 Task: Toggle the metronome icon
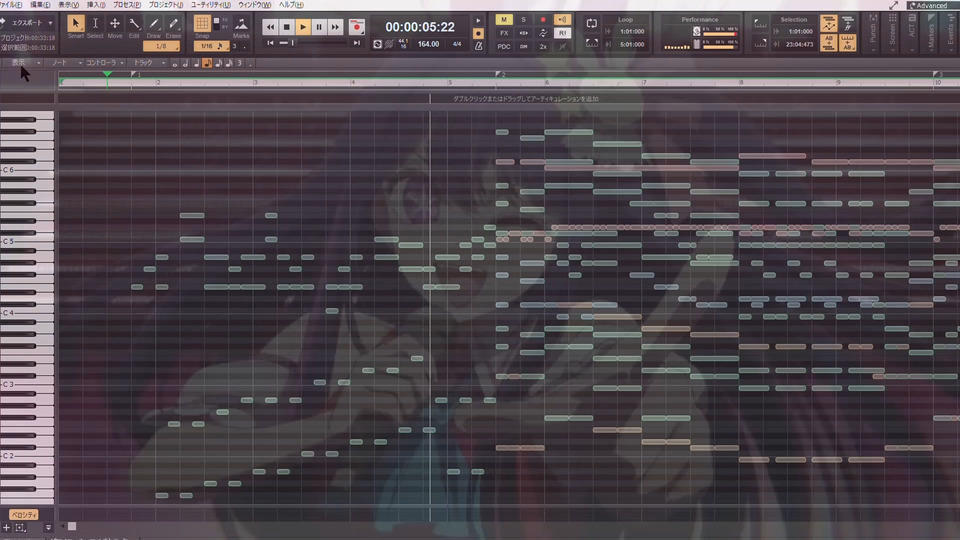pos(479,46)
